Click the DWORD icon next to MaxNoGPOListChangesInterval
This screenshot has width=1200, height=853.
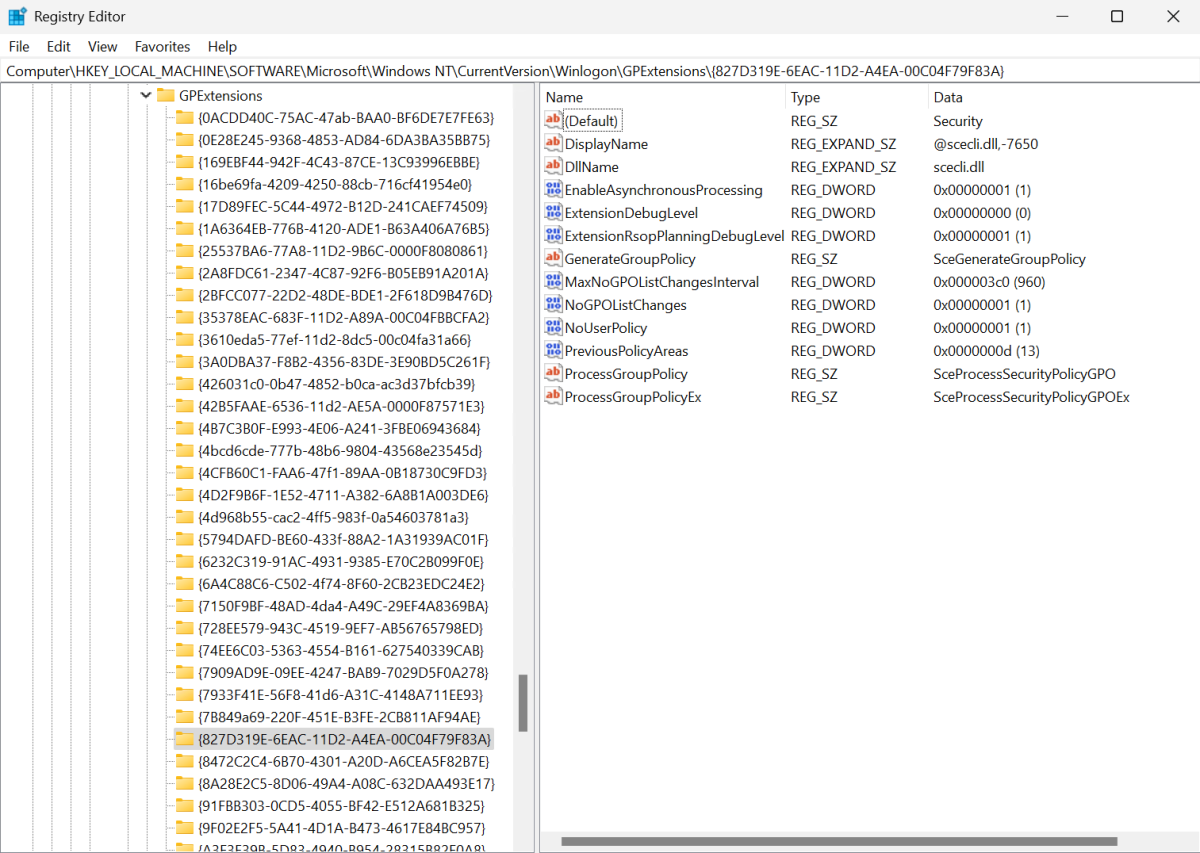(x=554, y=281)
